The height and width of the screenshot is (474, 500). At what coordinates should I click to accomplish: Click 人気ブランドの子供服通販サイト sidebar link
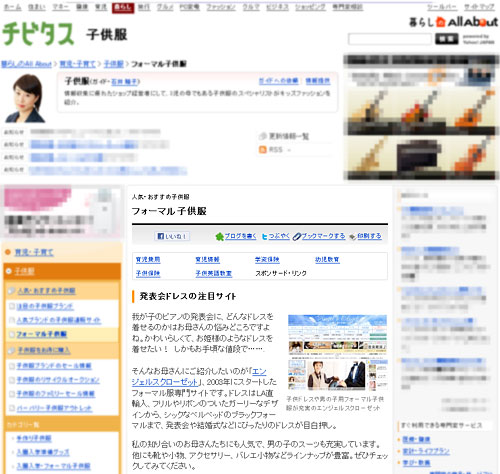pos(59,320)
